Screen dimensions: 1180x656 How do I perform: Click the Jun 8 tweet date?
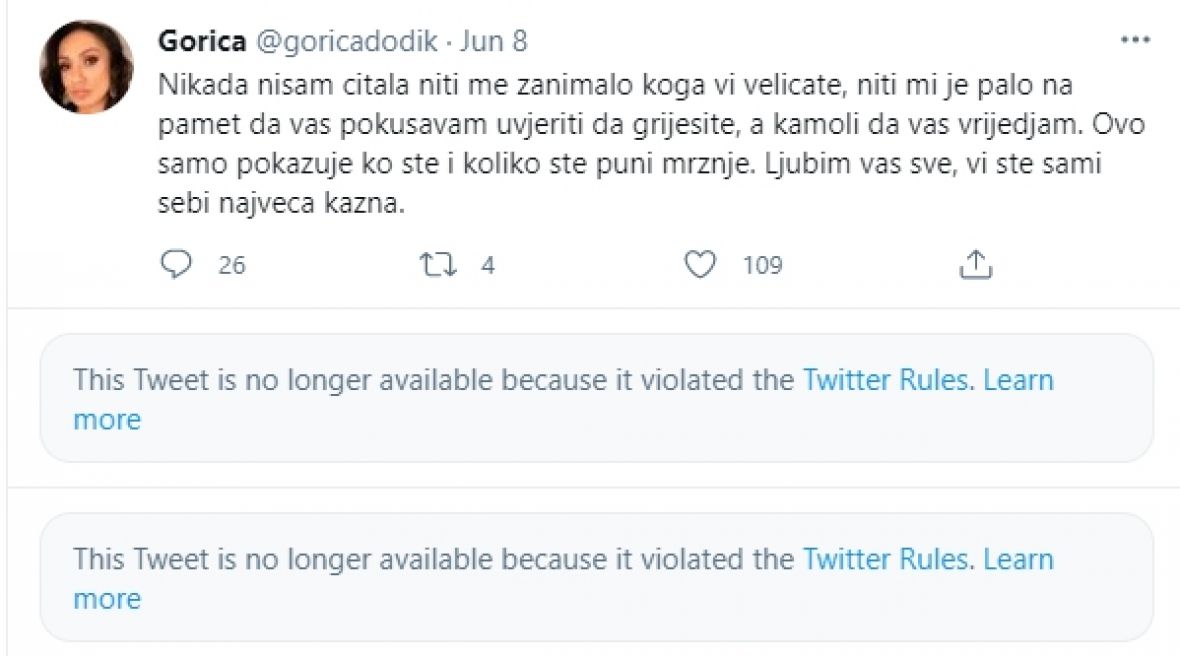click(493, 41)
